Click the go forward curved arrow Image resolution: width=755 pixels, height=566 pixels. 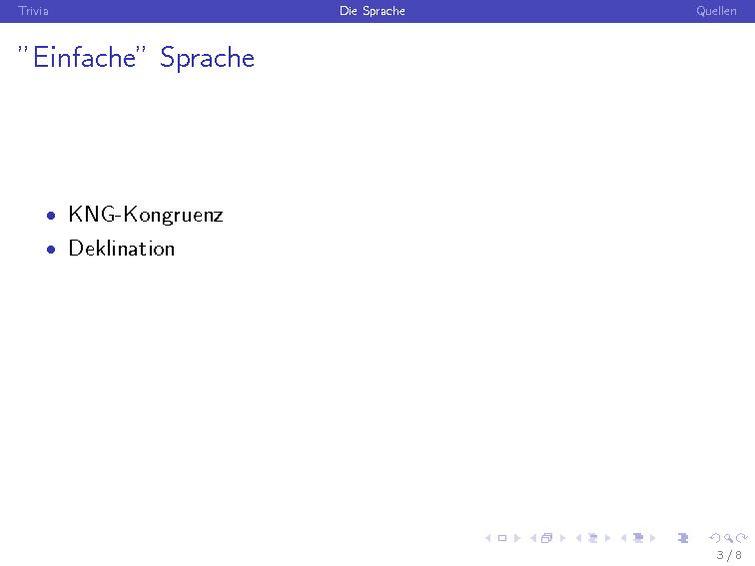click(741, 538)
